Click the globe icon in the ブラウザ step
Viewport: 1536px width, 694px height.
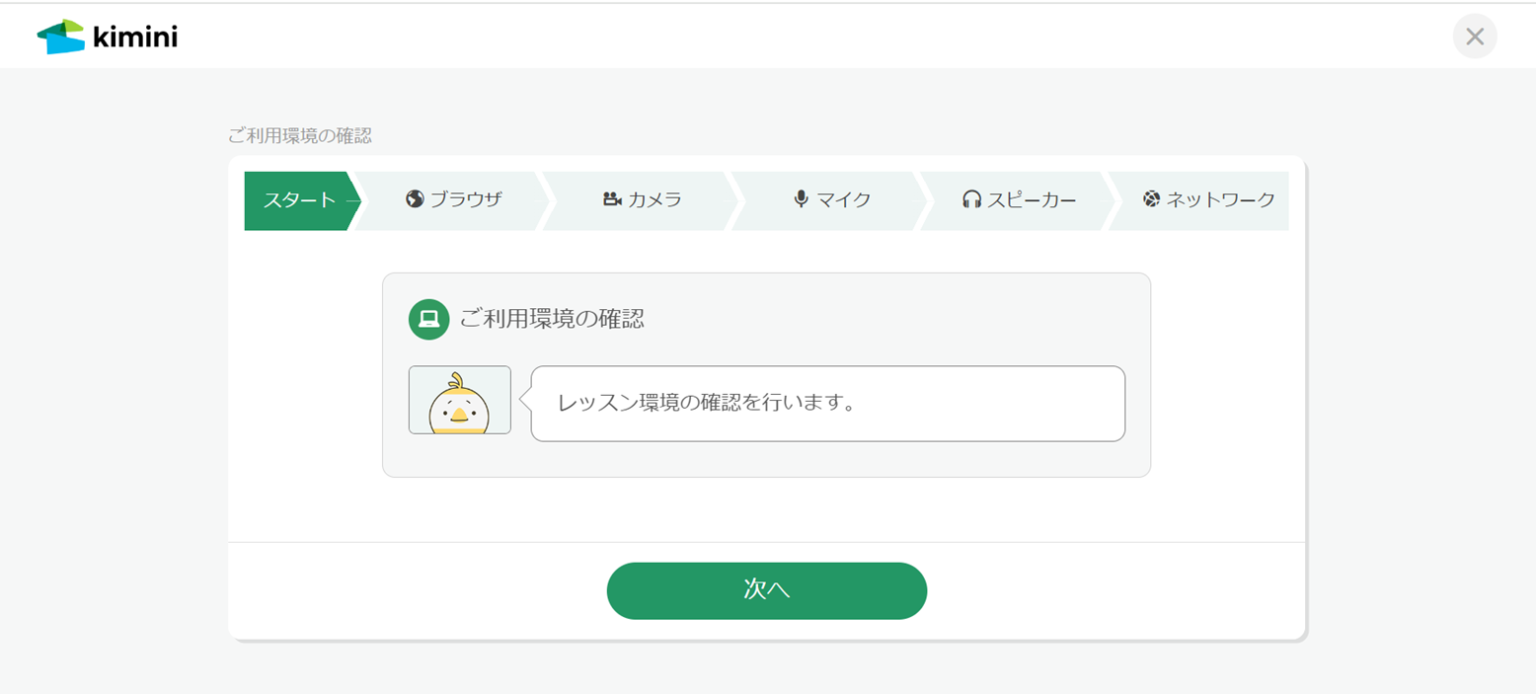point(415,199)
